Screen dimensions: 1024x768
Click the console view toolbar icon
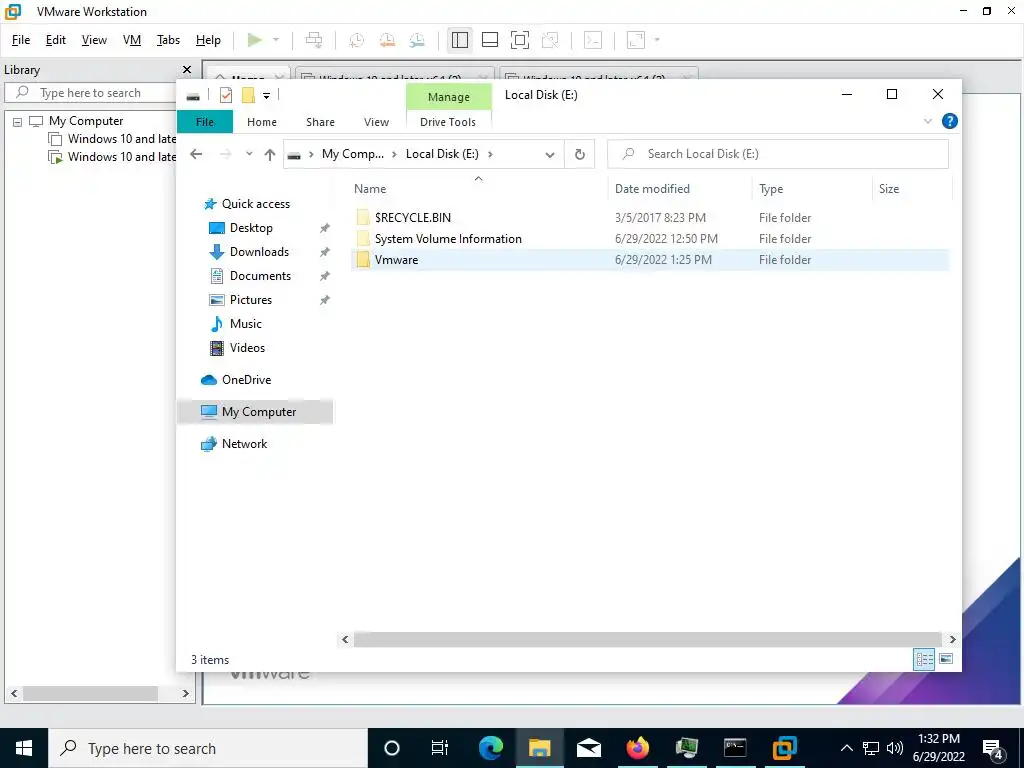[593, 40]
